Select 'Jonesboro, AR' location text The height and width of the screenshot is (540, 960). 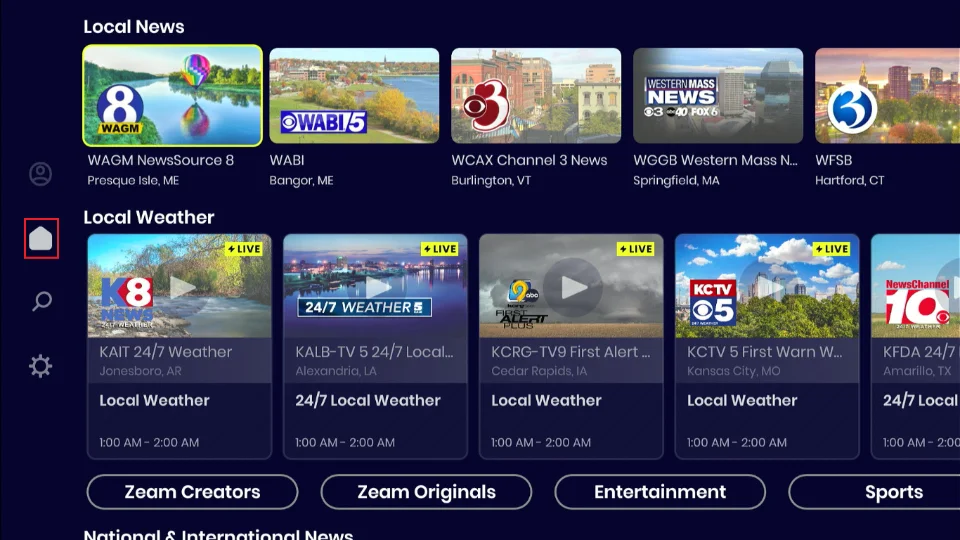(x=140, y=371)
